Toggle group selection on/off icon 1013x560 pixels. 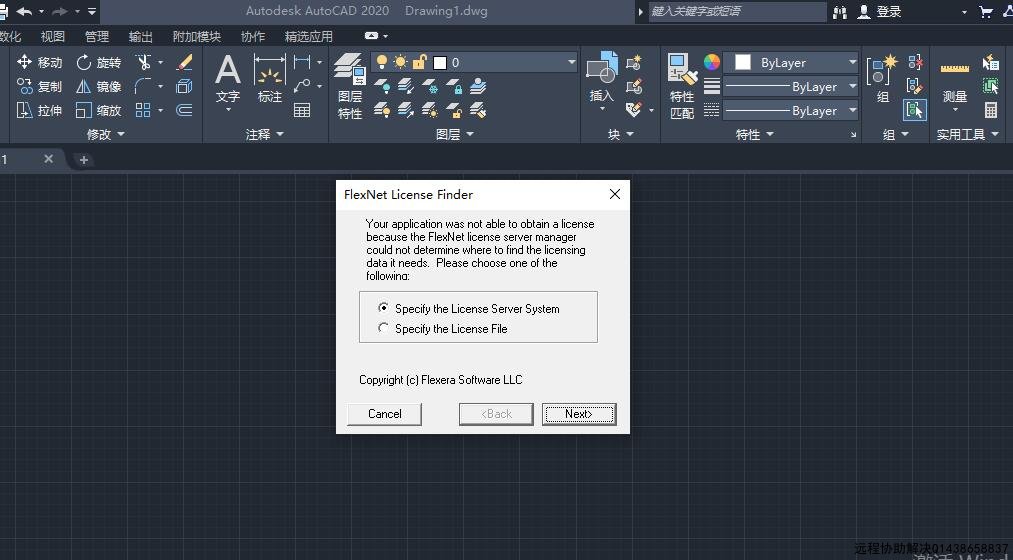pyautogui.click(x=915, y=110)
